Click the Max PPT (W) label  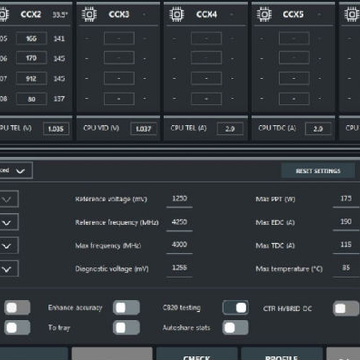275,199
